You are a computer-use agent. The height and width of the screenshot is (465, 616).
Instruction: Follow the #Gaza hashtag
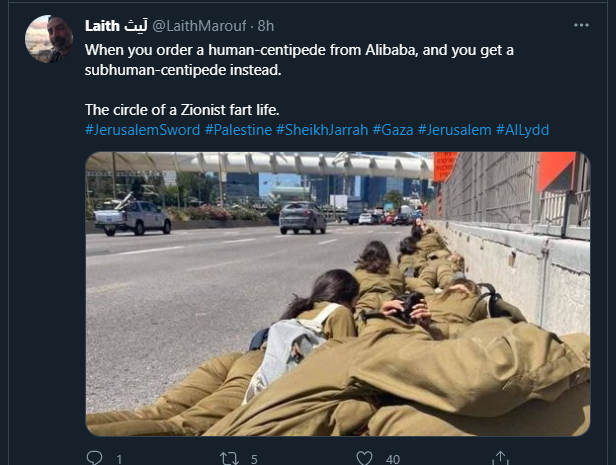tap(393, 130)
